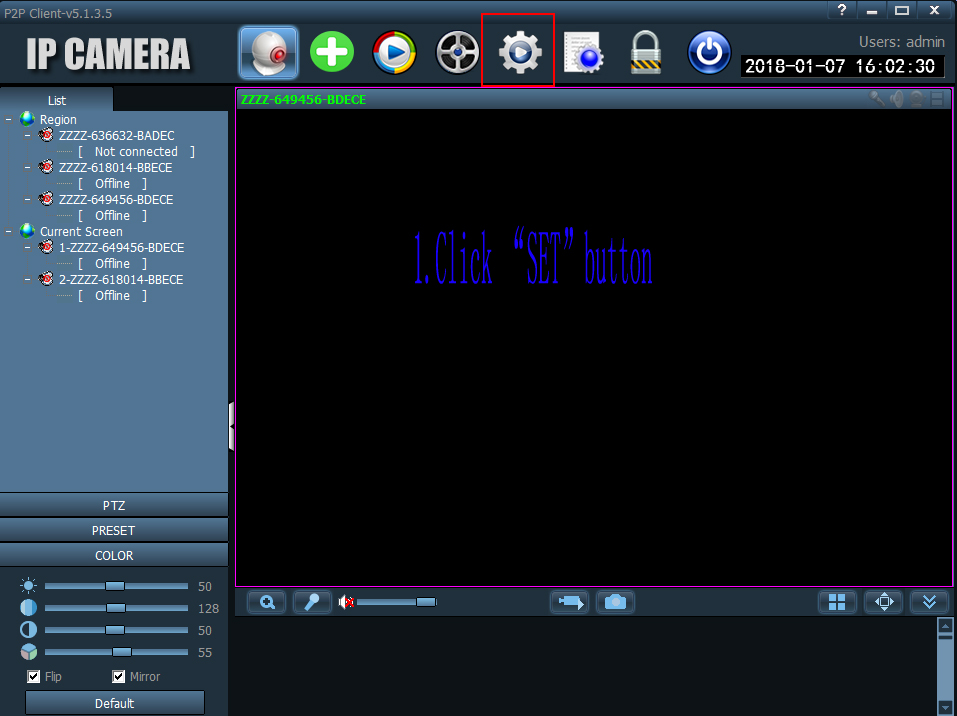Open the PRESET panel section
The image size is (957, 716).
(114, 530)
